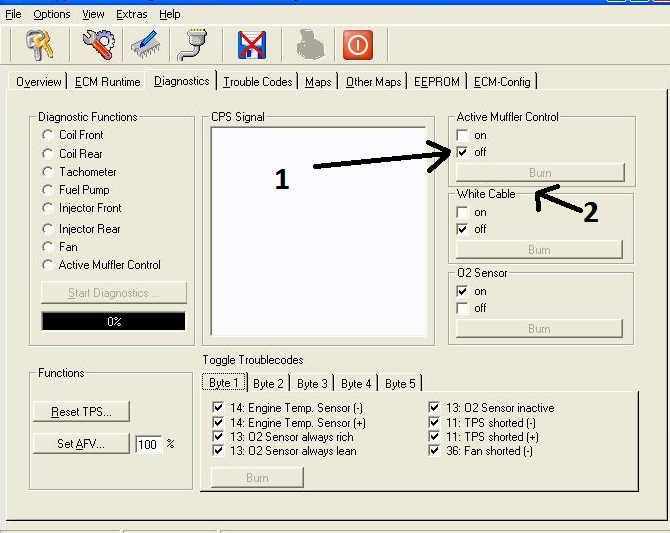Click the CPS Signal display area
The height and width of the screenshot is (533, 670).
[318, 231]
